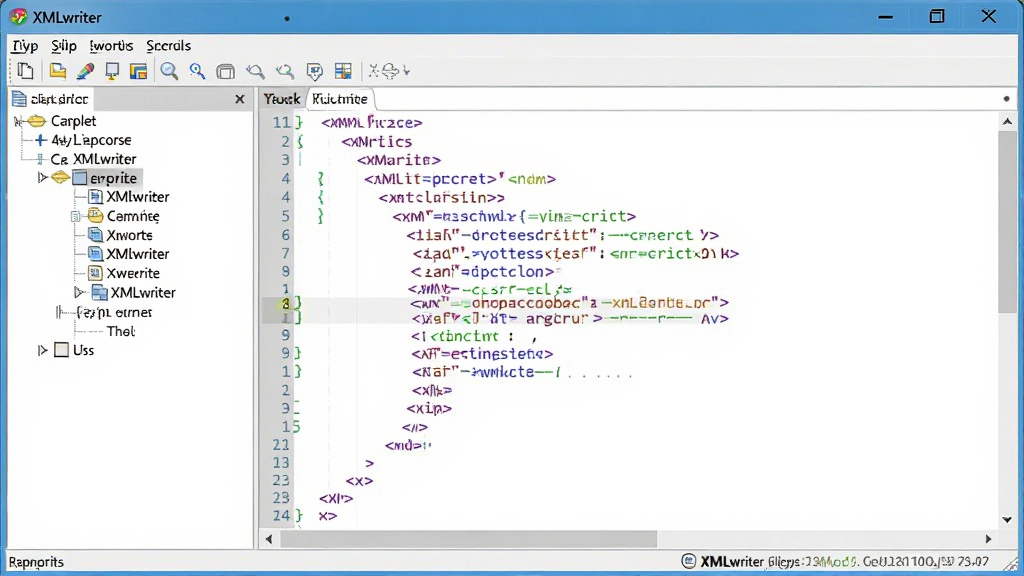Click line number 21 in the gutter
1024x576 pixels.
coord(281,445)
